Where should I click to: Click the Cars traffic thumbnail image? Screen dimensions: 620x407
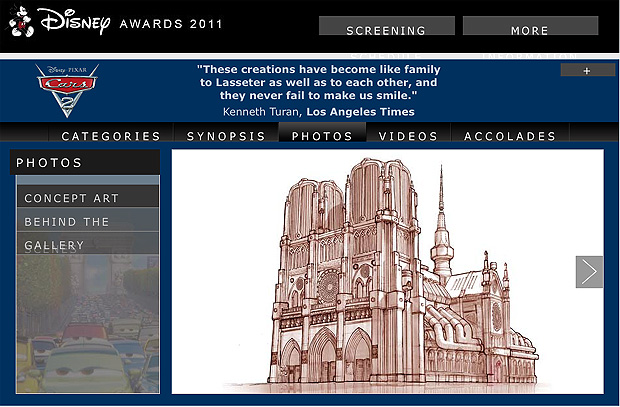(x=88, y=324)
